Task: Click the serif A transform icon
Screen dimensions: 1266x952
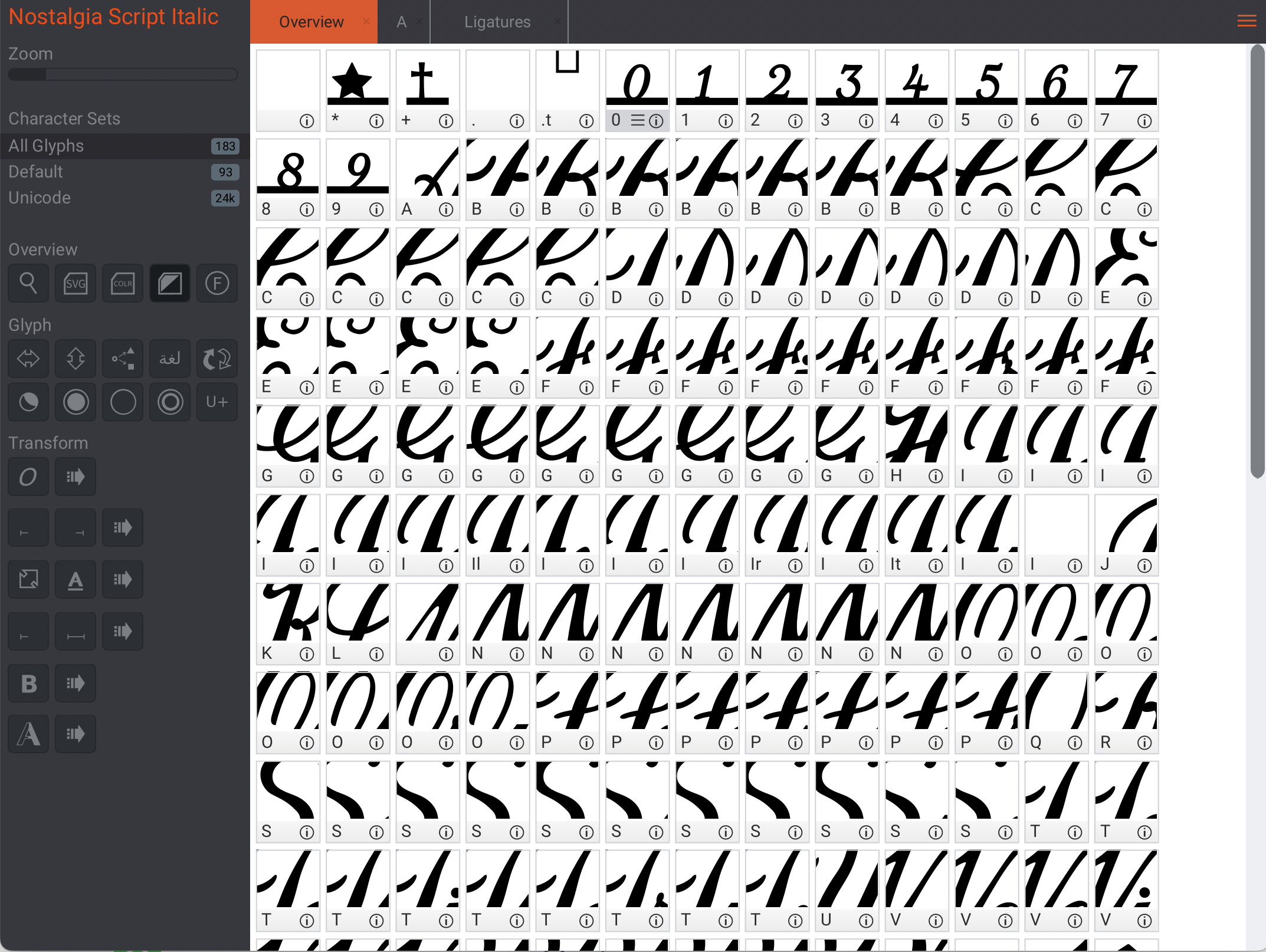Action: 28,734
